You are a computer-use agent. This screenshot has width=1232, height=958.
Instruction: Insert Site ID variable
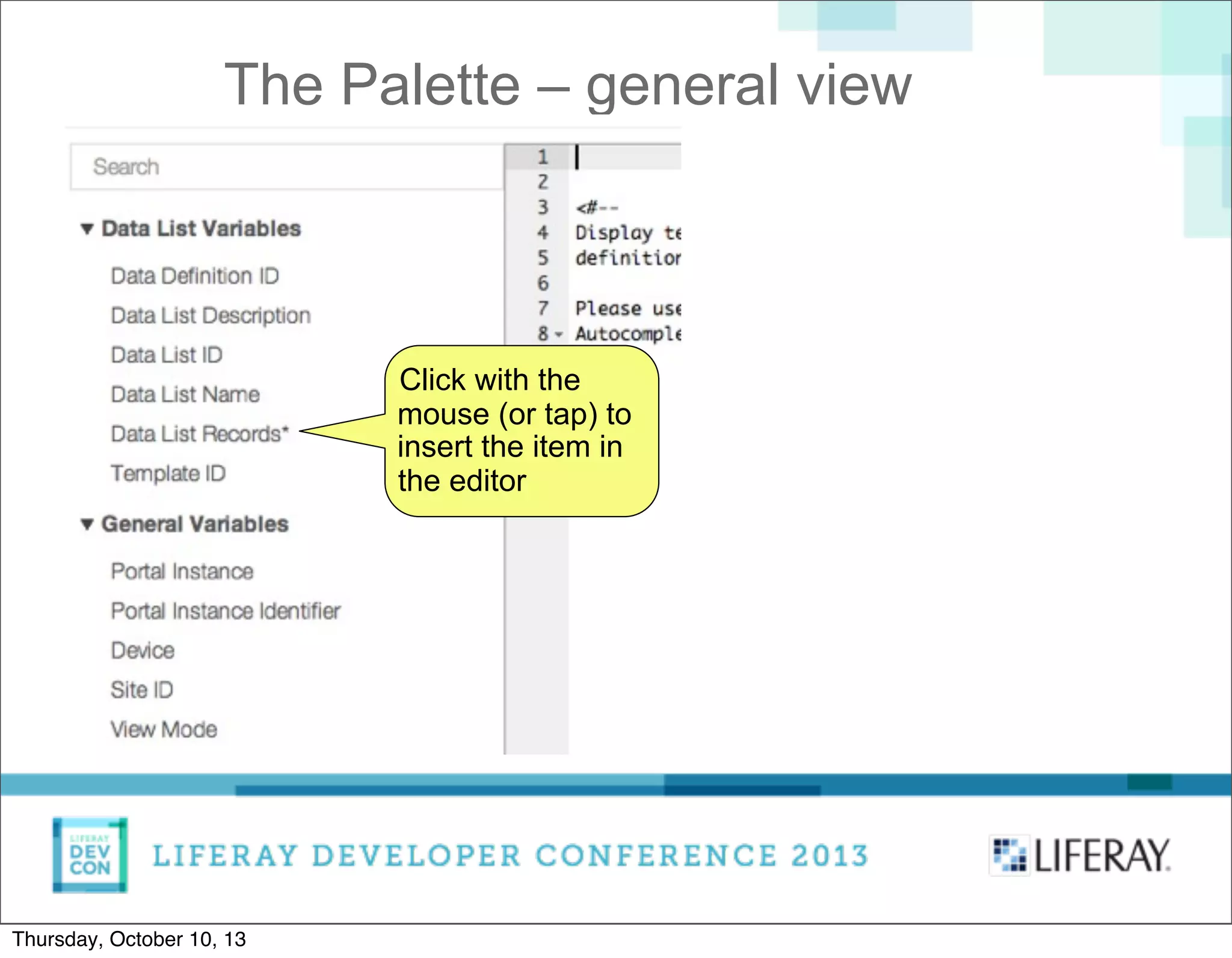click(142, 690)
